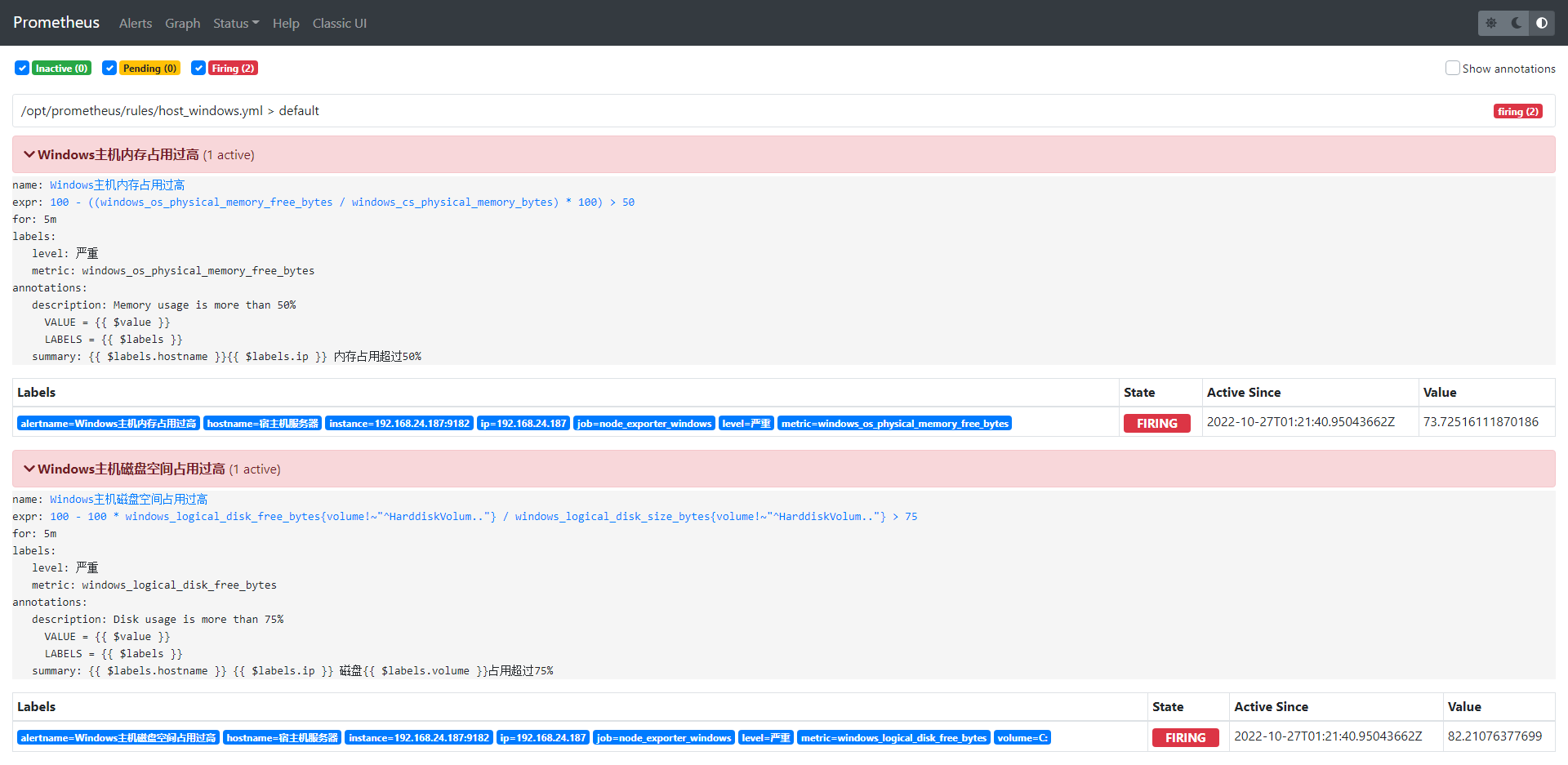The width and height of the screenshot is (1568, 765).
Task: Open the Graph page in navbar
Action: tap(183, 23)
